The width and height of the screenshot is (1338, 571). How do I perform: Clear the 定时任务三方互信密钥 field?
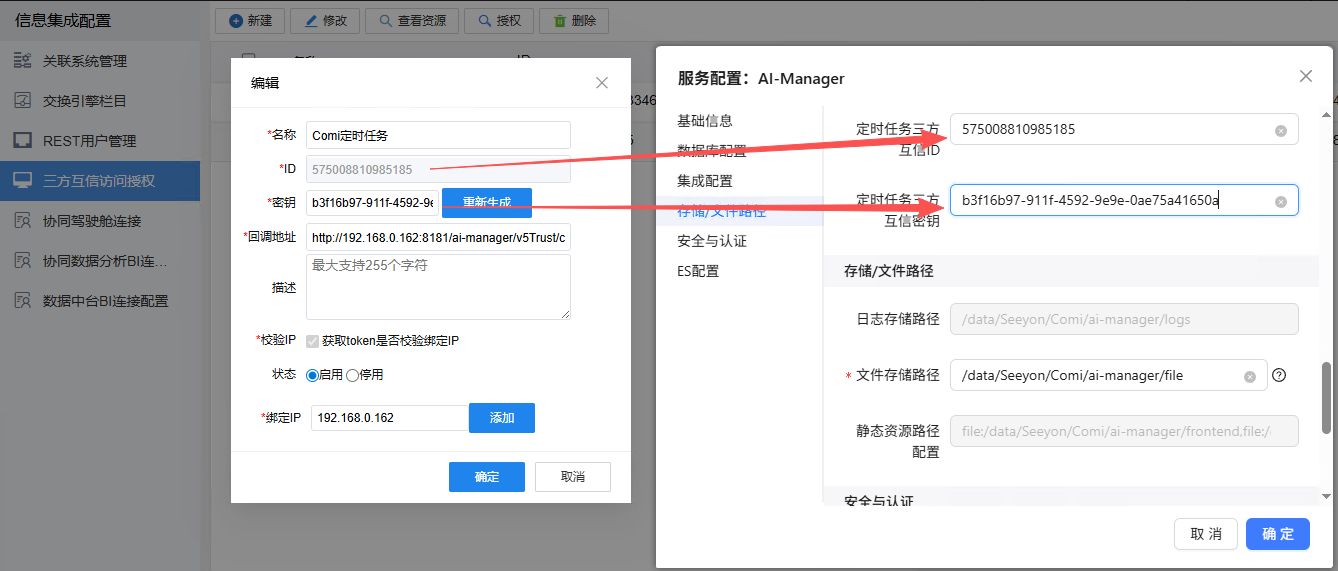click(x=1281, y=202)
